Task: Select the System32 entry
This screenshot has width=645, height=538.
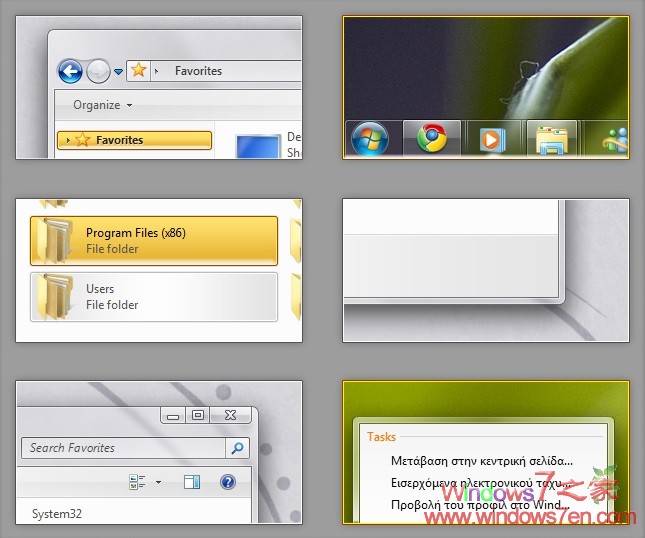Action: tap(57, 514)
